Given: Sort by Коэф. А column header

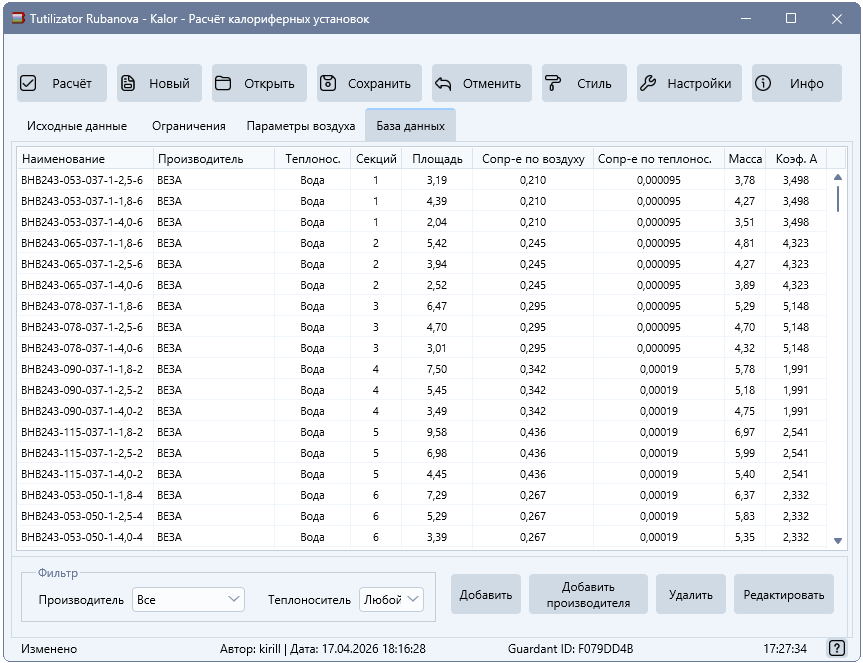Looking at the screenshot, I should 796,159.
